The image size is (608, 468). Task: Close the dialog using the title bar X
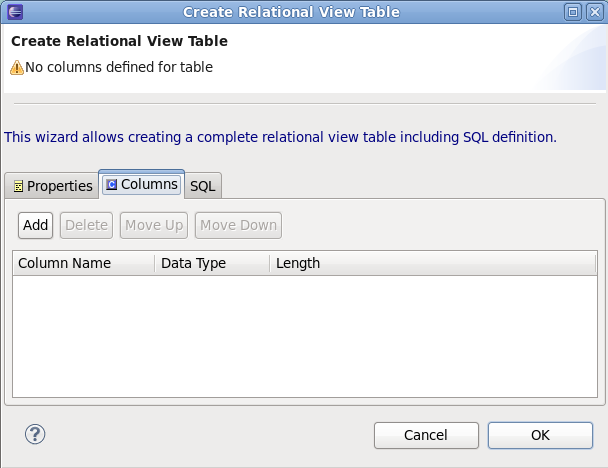[x=593, y=12]
